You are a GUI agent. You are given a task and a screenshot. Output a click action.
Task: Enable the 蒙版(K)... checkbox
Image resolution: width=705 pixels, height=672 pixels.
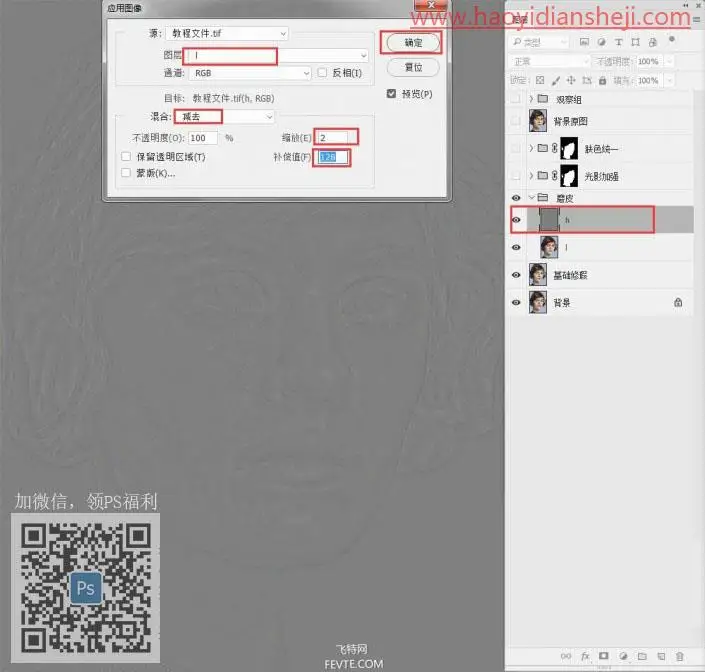pyautogui.click(x=126, y=173)
